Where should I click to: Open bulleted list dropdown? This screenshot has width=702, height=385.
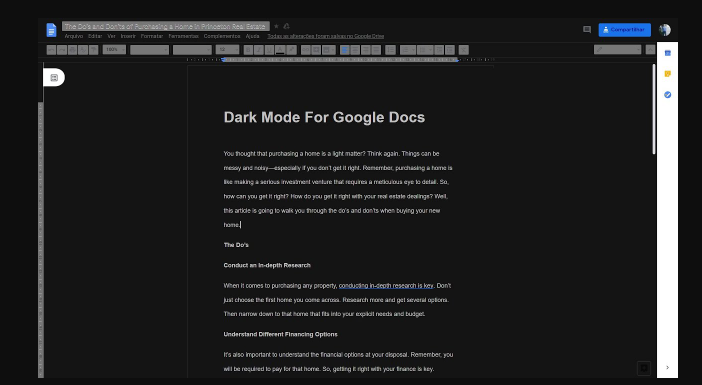[x=424, y=50]
